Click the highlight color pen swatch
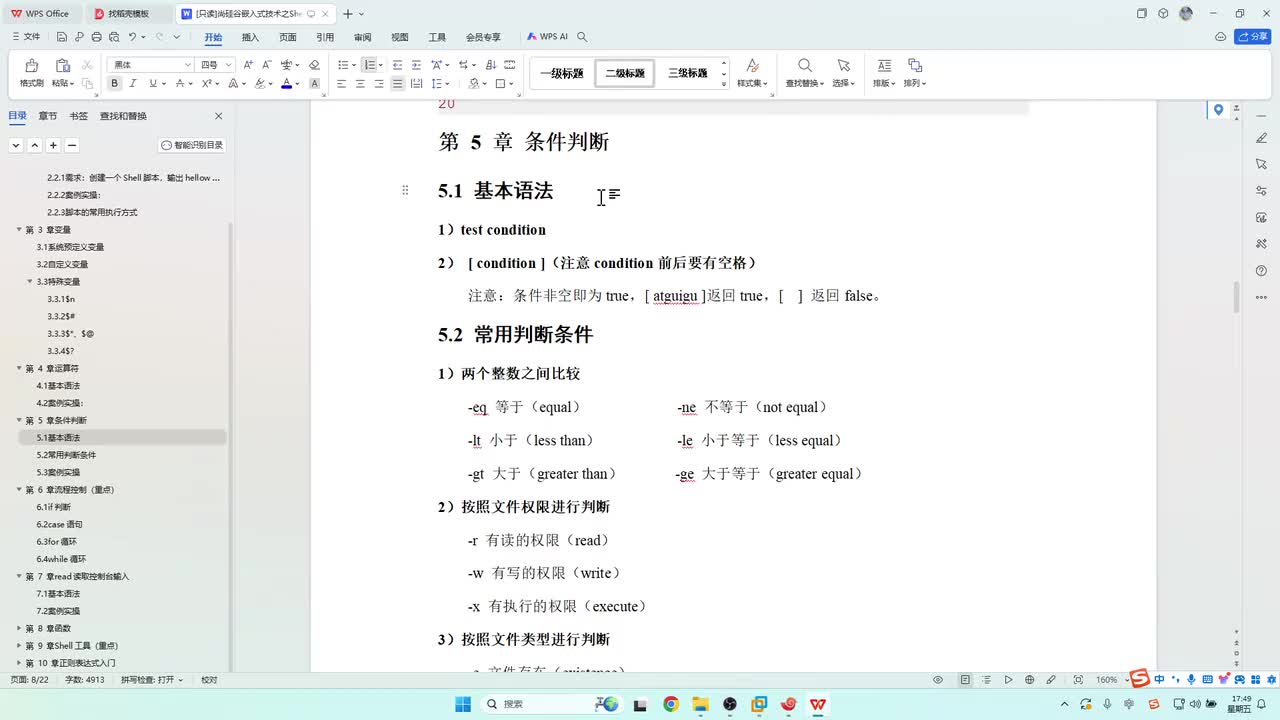 pyautogui.click(x=259, y=84)
